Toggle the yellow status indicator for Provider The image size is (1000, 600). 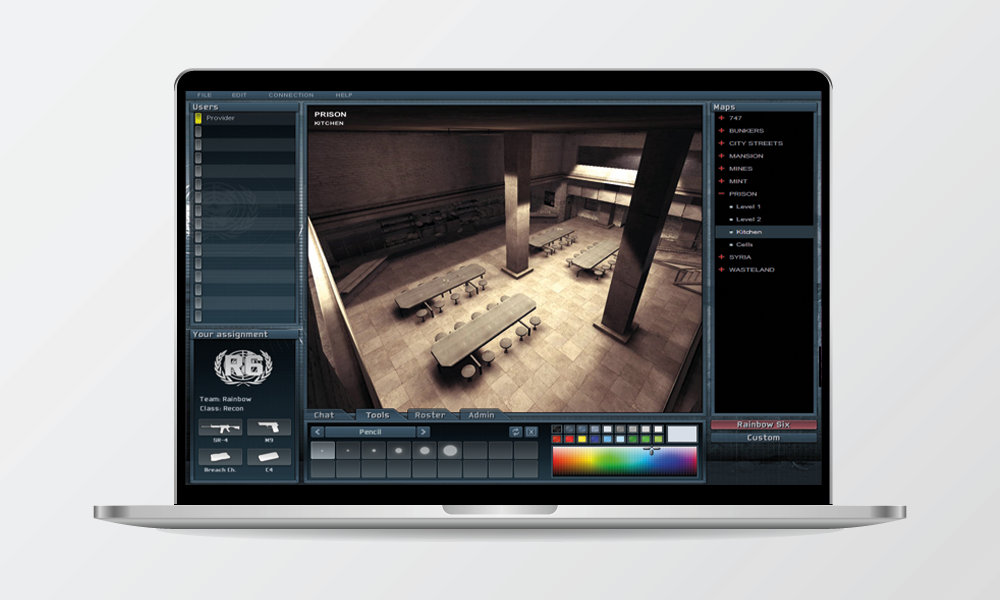click(198, 118)
